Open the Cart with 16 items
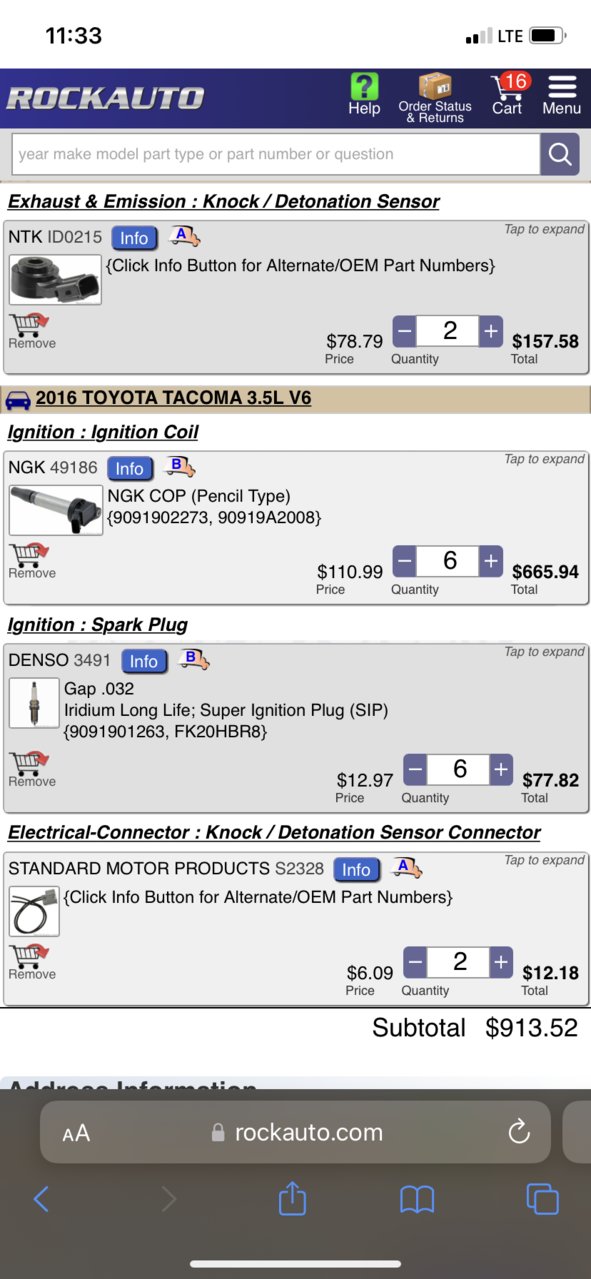The width and height of the screenshot is (591, 1279). [x=508, y=95]
